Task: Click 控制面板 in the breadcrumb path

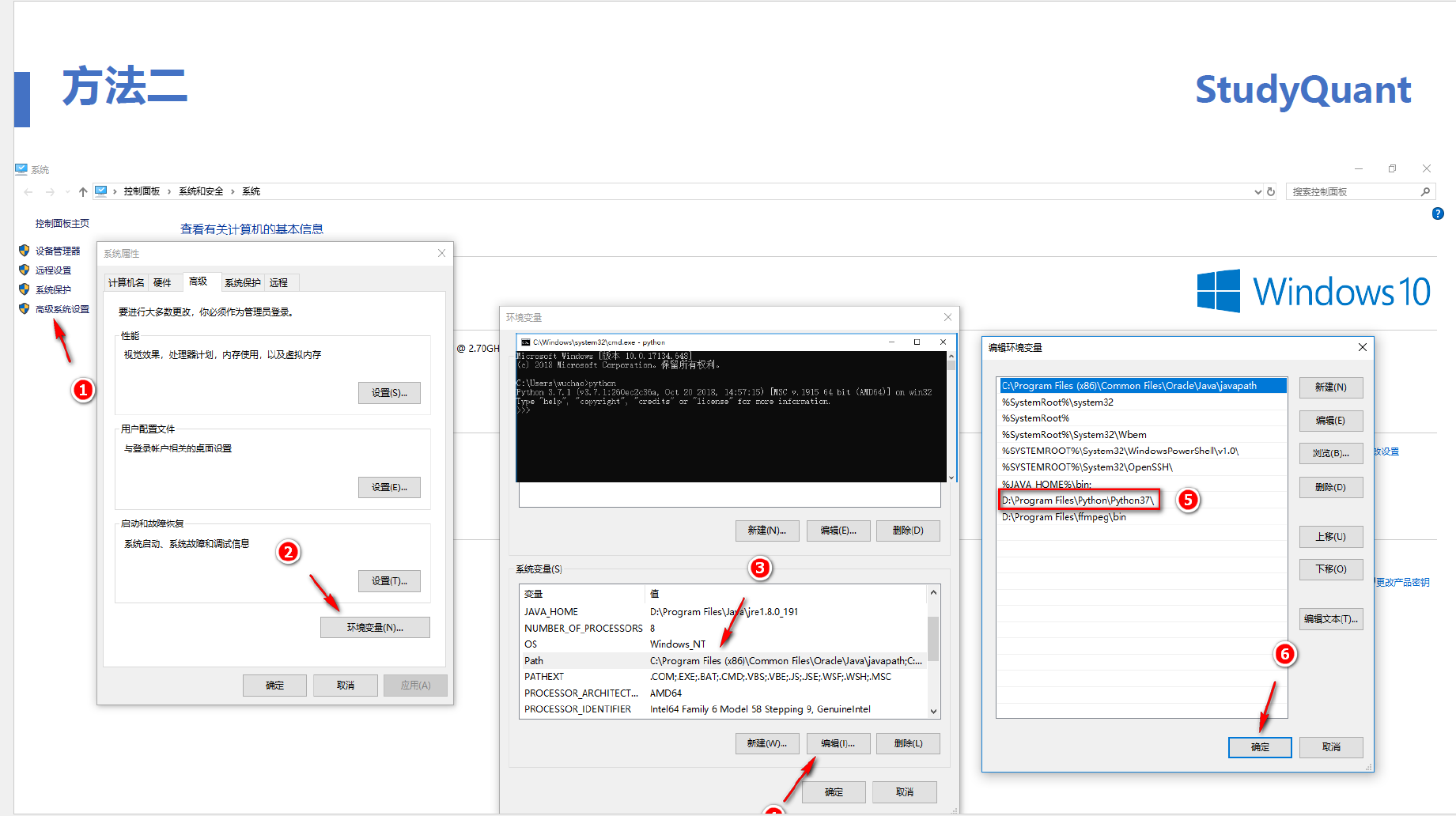Action: coord(142,191)
